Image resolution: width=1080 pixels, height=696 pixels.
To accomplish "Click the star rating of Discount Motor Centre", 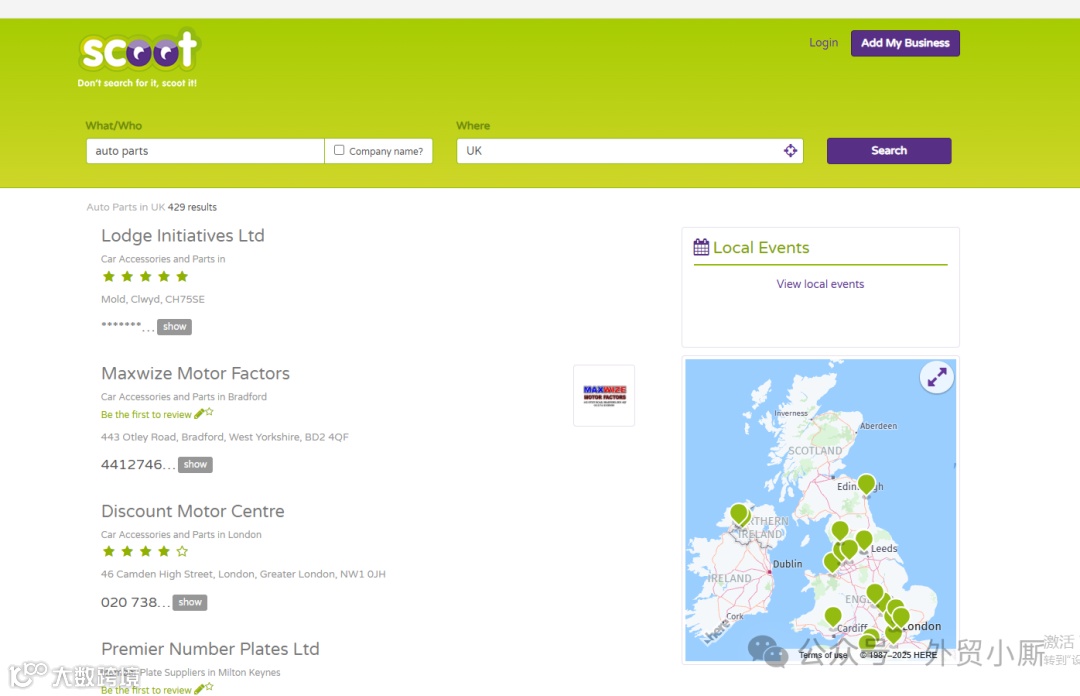I will pyautogui.click(x=145, y=551).
